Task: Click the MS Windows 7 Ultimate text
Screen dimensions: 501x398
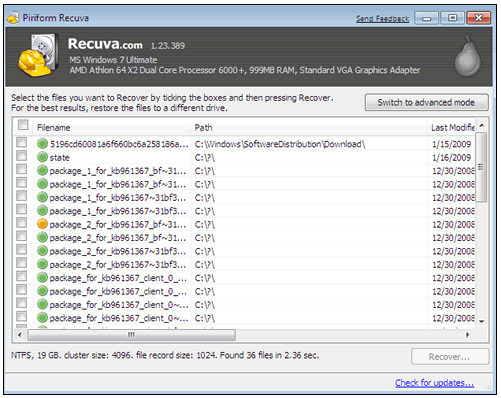Action: pos(113,60)
